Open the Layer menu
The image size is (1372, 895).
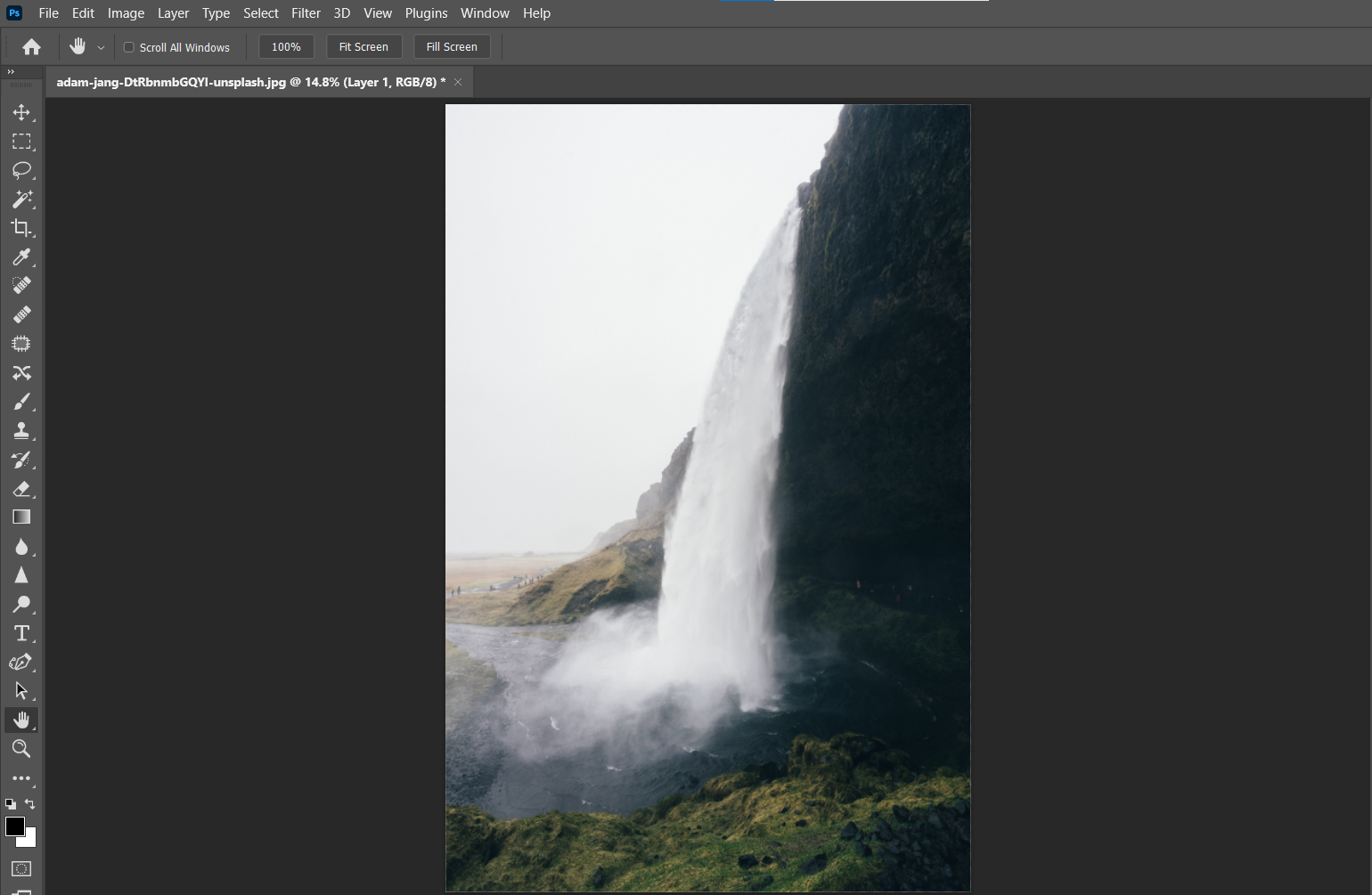[x=173, y=13]
